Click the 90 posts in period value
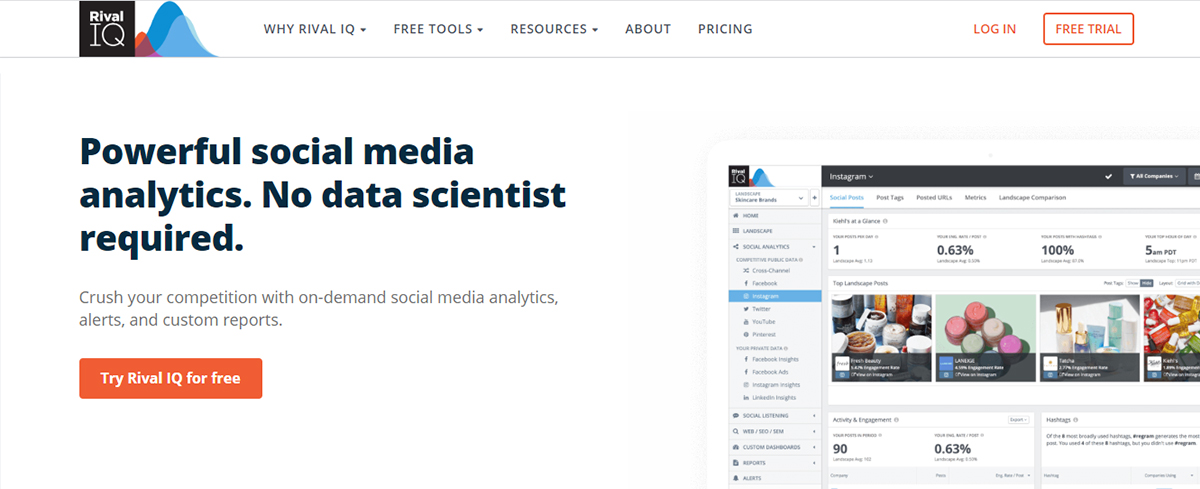1200x489 pixels. click(x=841, y=448)
